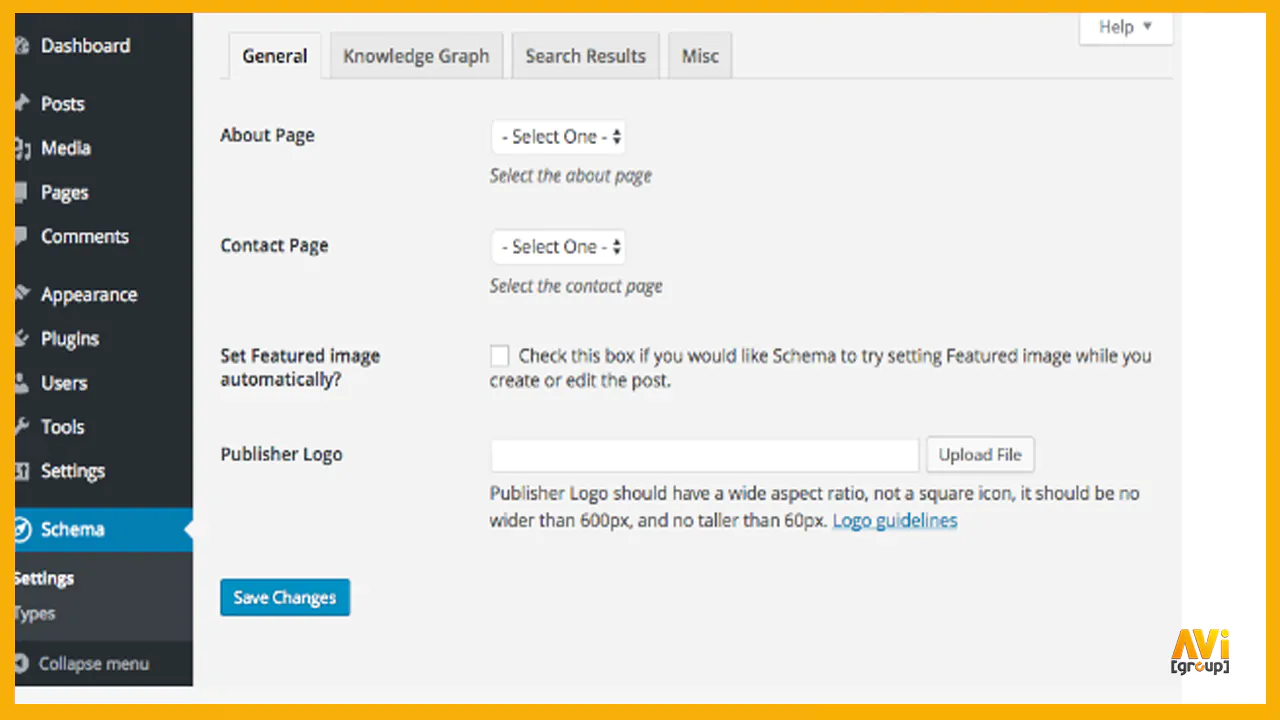This screenshot has width=1280, height=720.
Task: Open the Media menu item
Action: tap(66, 148)
